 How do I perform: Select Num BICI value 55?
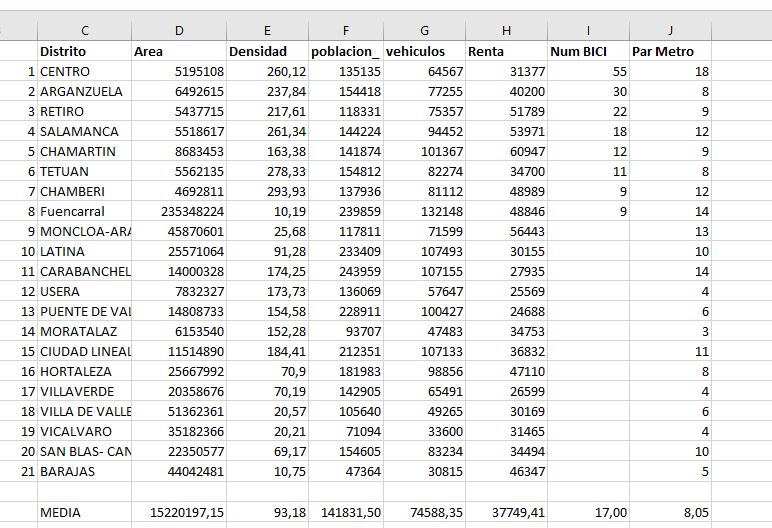pos(588,72)
